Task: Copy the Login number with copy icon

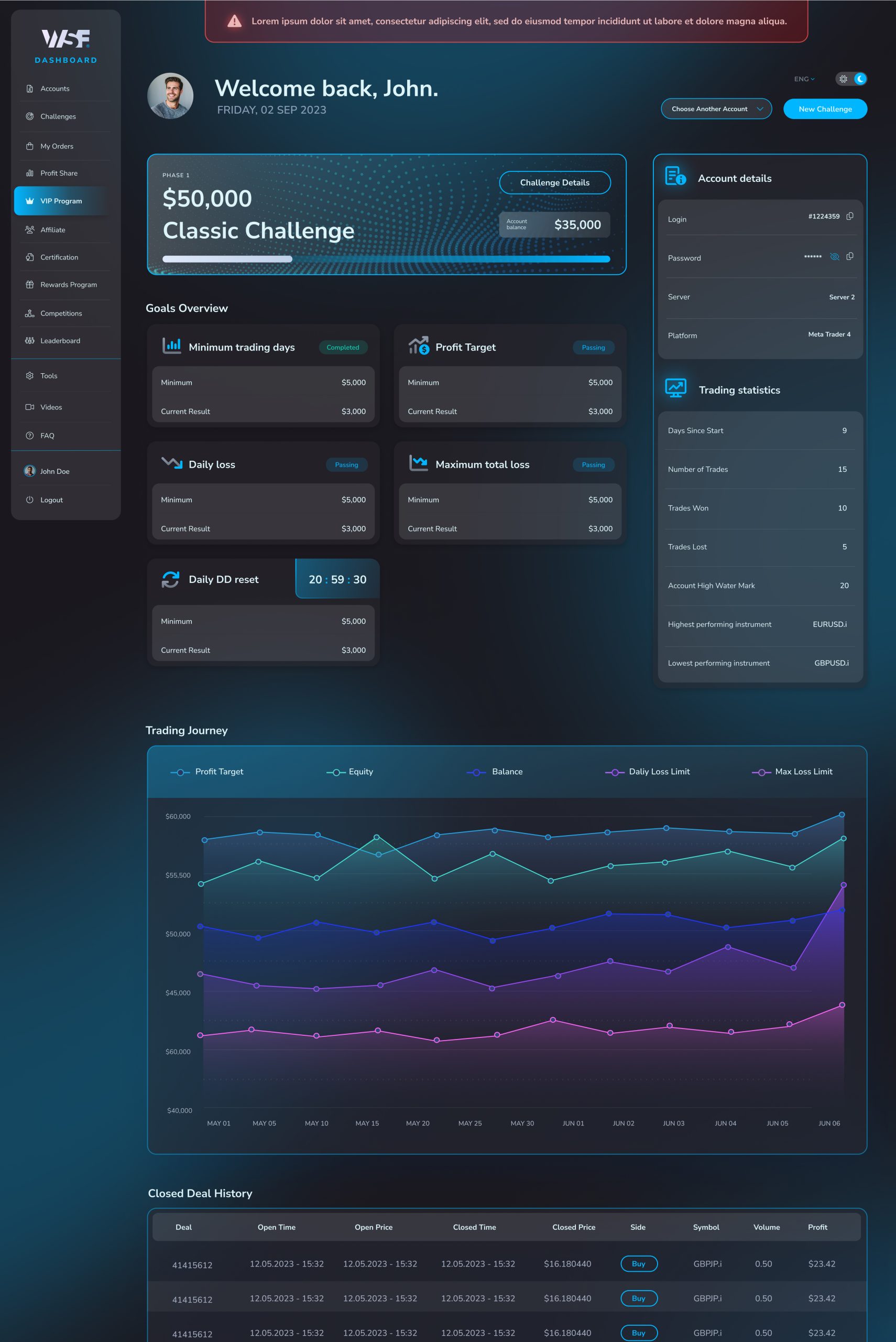Action: (850, 216)
